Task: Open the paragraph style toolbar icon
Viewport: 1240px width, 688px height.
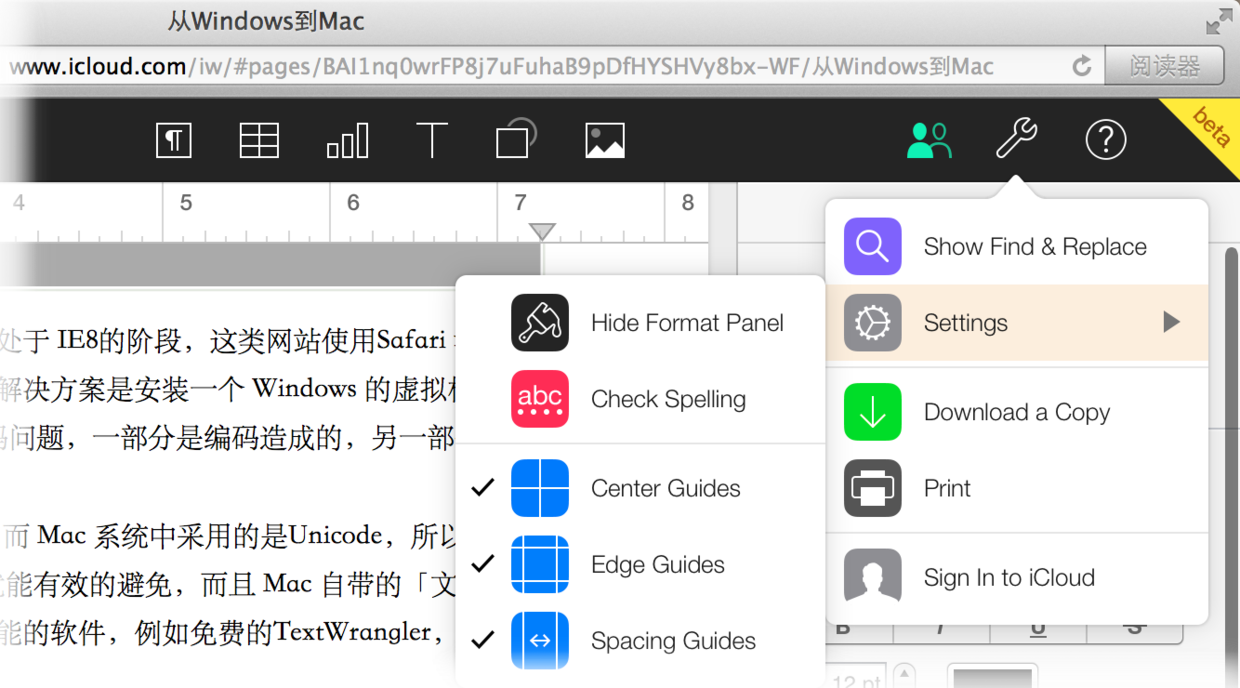Action: [x=174, y=140]
